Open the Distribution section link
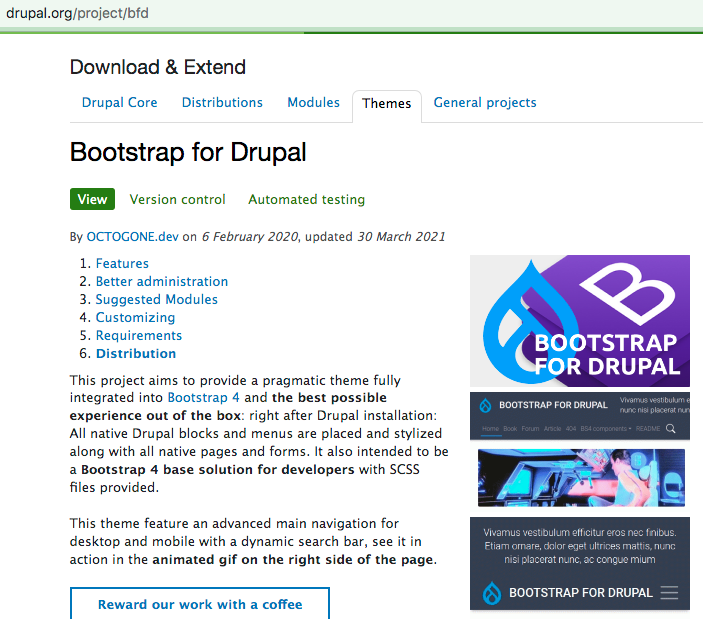 pyautogui.click(x=136, y=354)
